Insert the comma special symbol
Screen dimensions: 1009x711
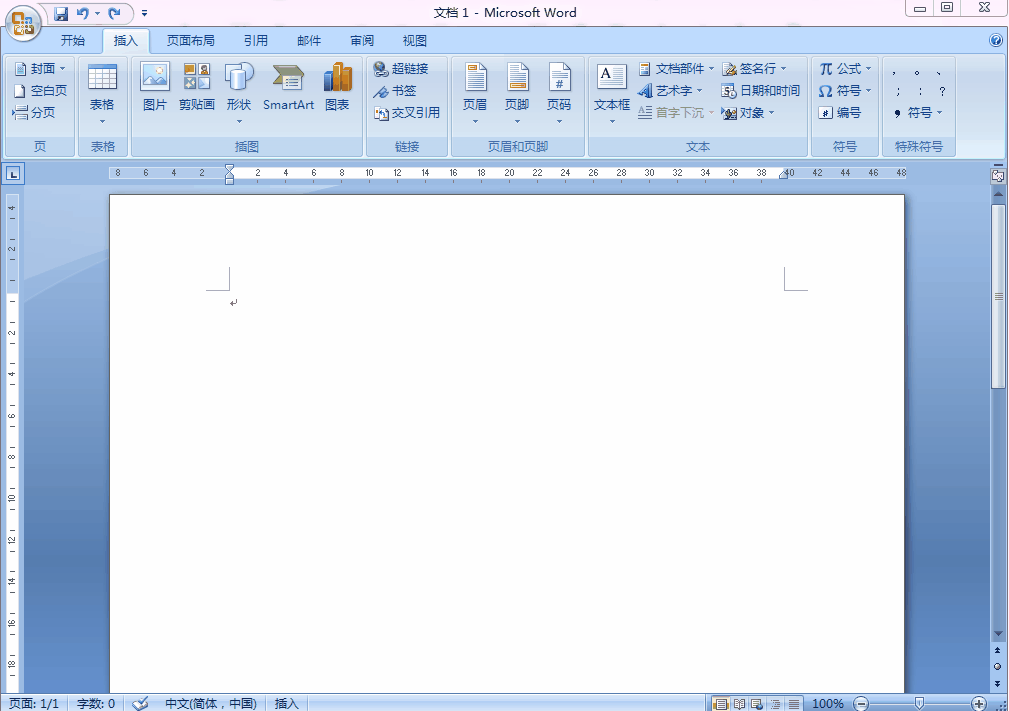click(x=894, y=73)
